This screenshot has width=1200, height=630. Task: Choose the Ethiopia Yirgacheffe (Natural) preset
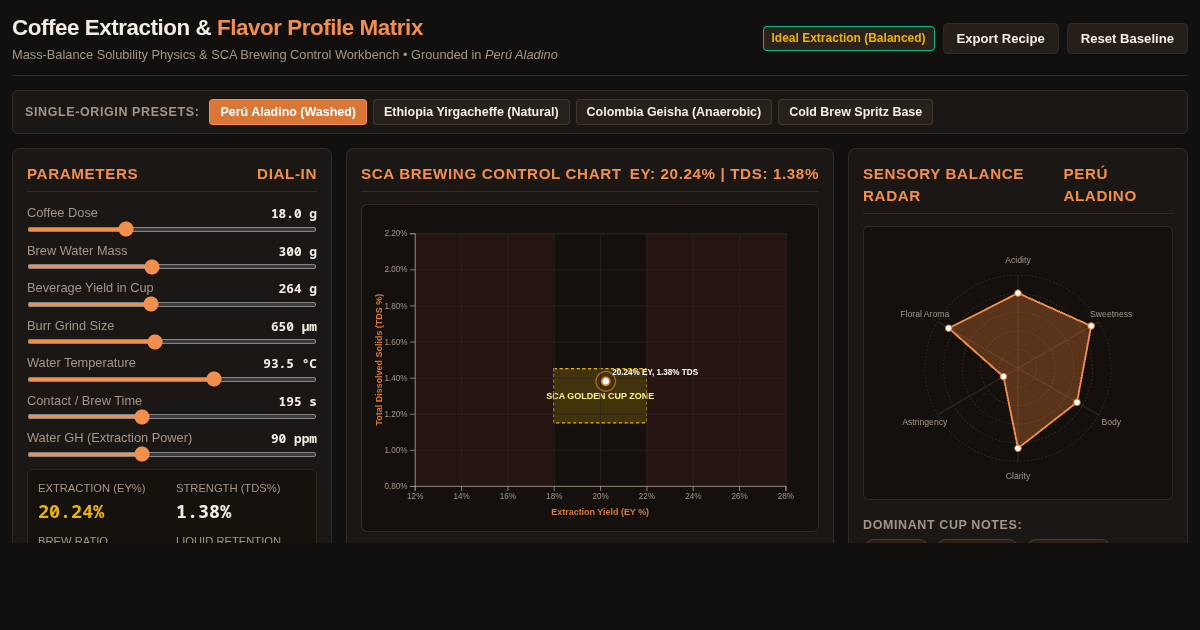click(471, 112)
